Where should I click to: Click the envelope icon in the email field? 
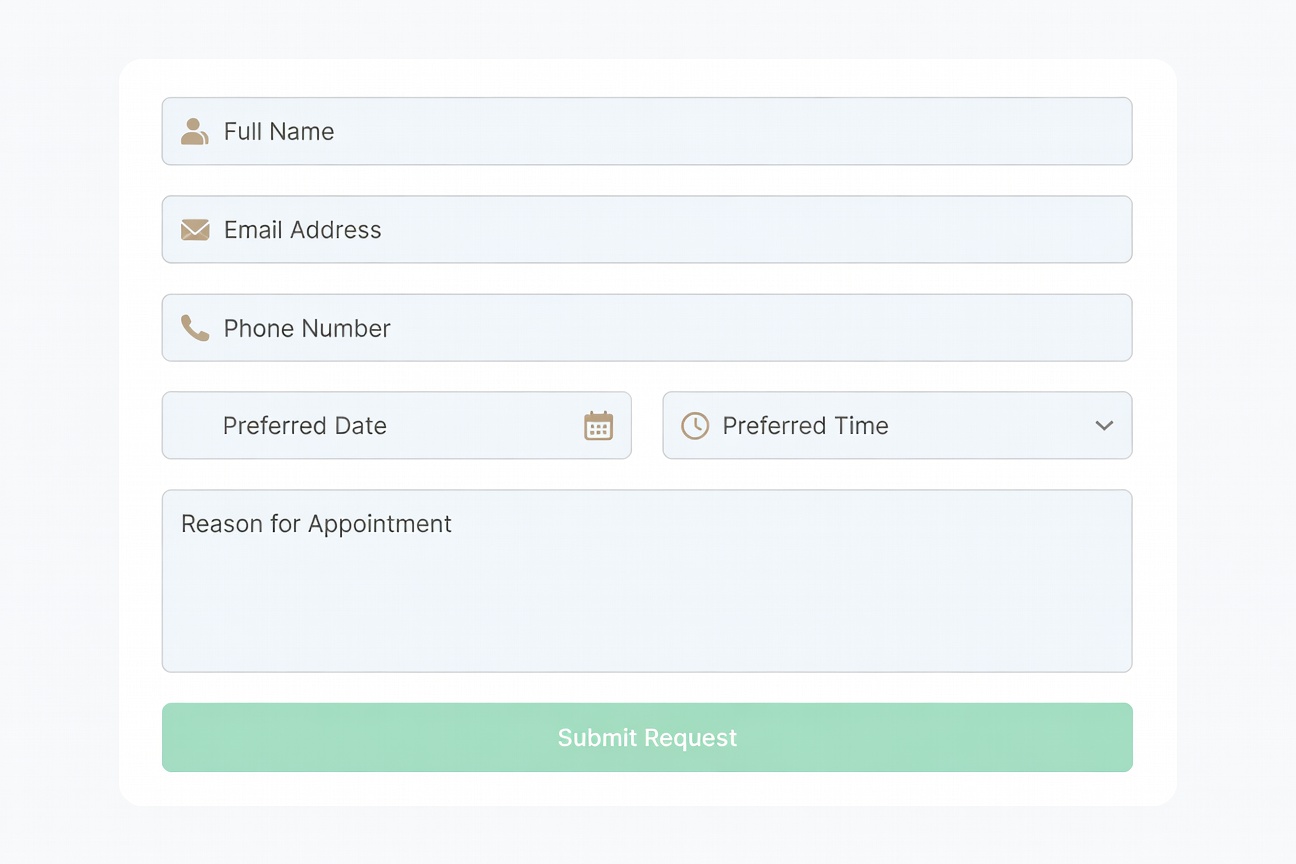[195, 230]
